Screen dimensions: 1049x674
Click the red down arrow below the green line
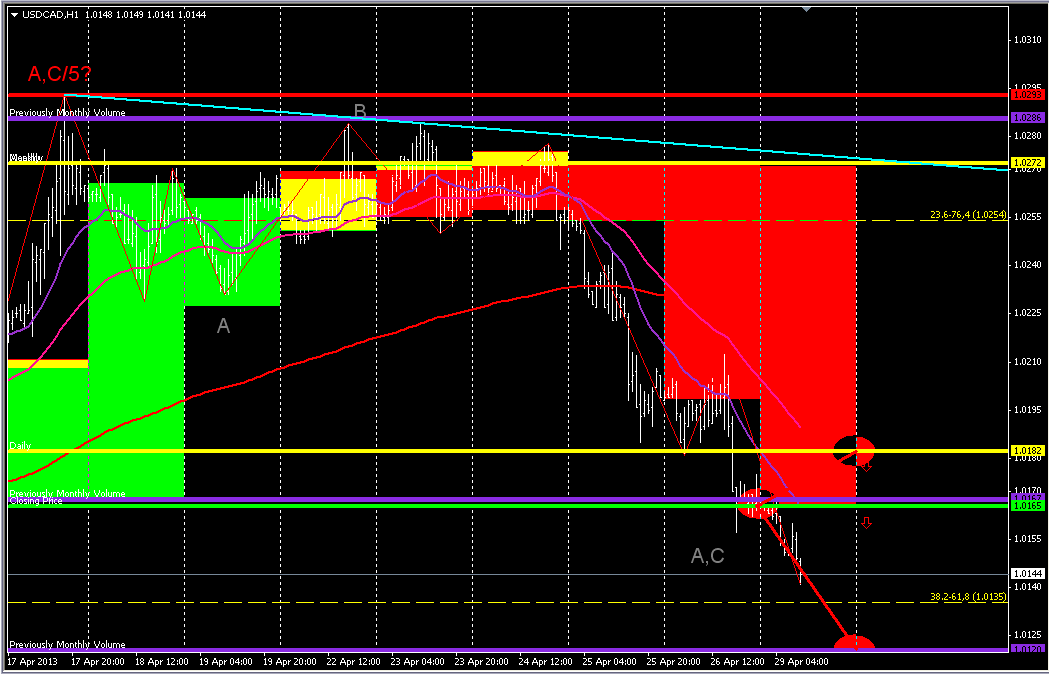[x=866, y=523]
